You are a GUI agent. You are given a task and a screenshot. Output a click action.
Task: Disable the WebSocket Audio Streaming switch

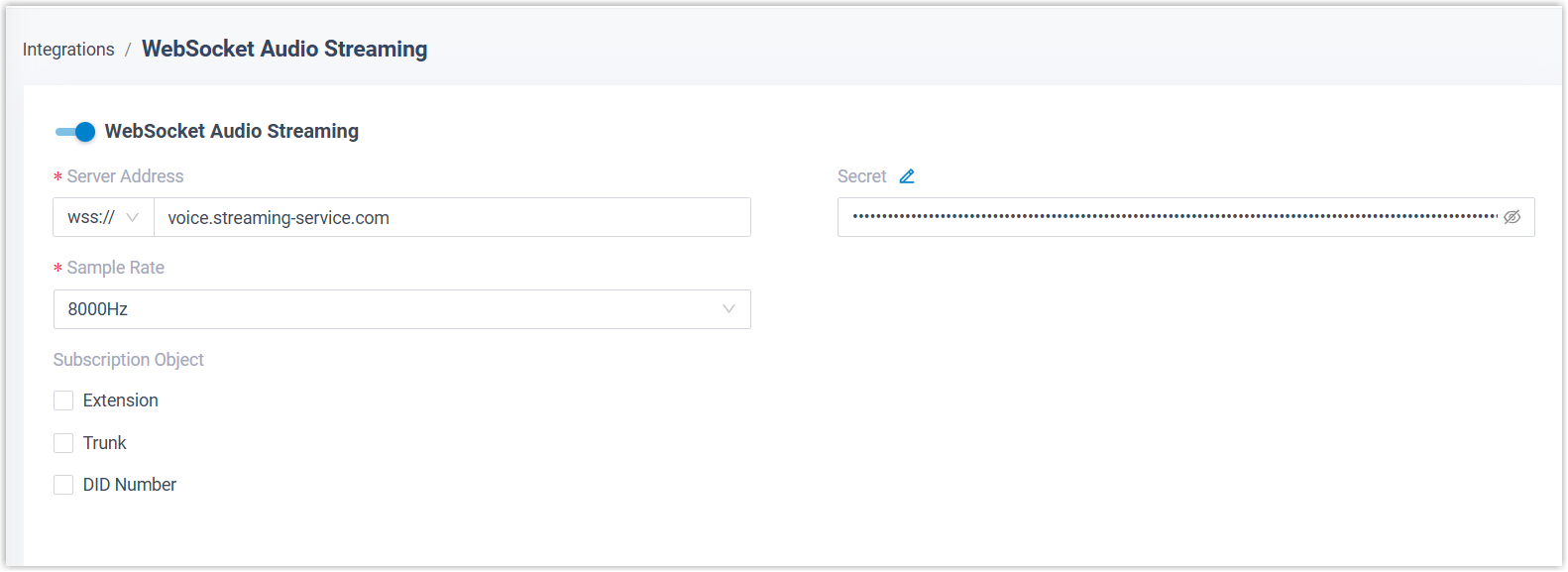click(75, 132)
